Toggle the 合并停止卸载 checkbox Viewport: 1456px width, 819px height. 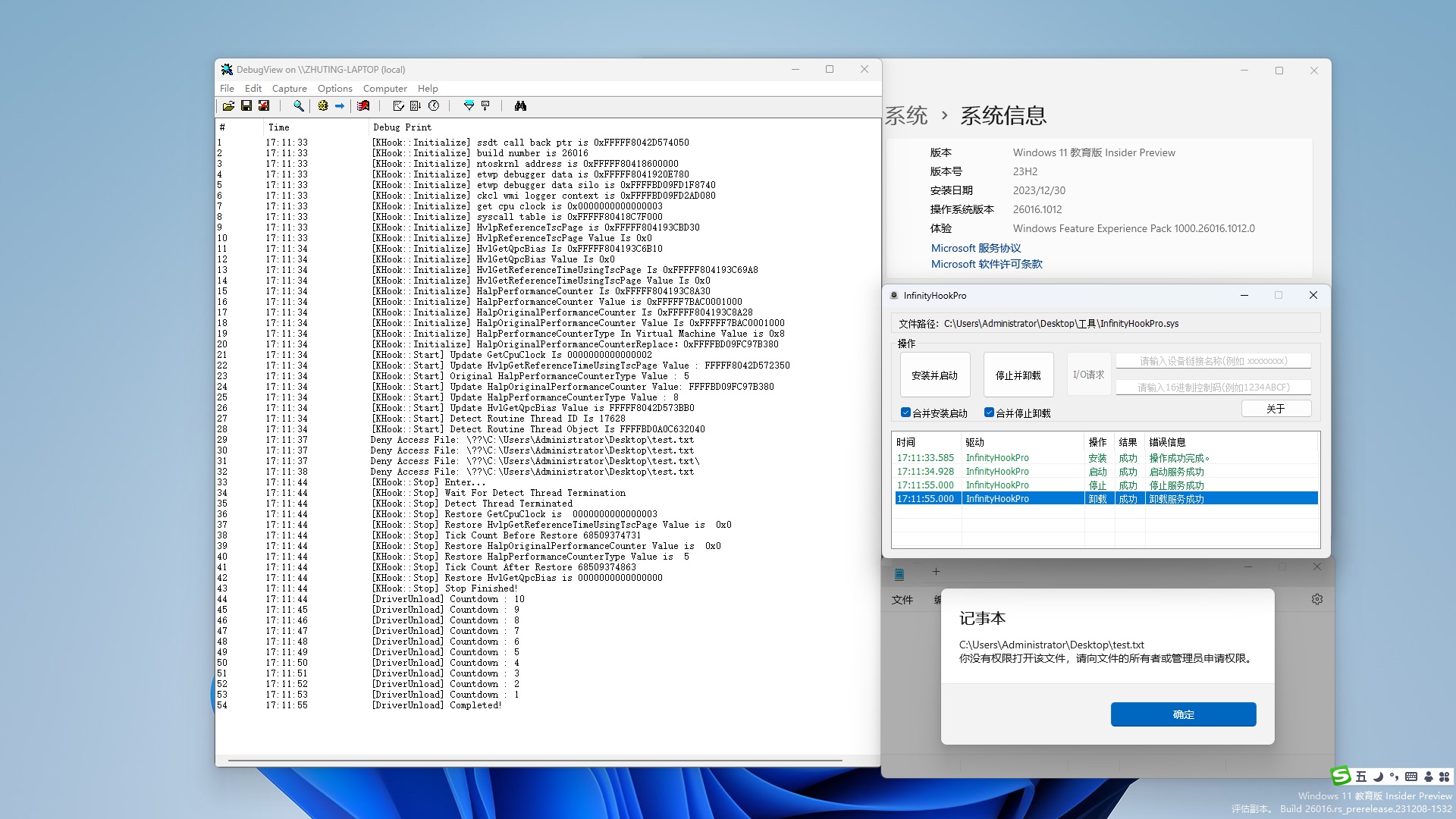point(989,413)
